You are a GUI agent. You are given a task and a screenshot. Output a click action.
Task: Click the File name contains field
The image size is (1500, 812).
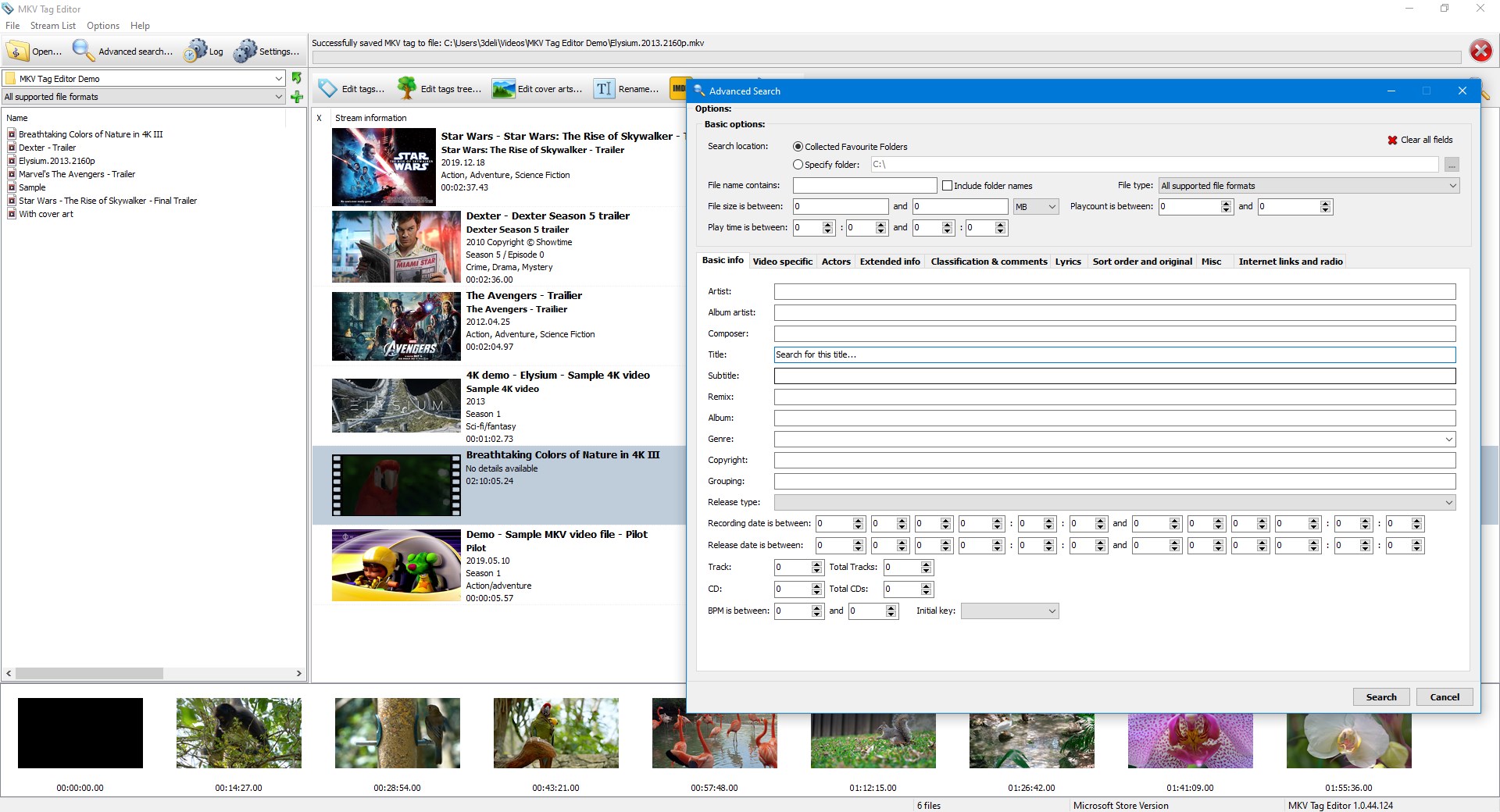point(865,186)
